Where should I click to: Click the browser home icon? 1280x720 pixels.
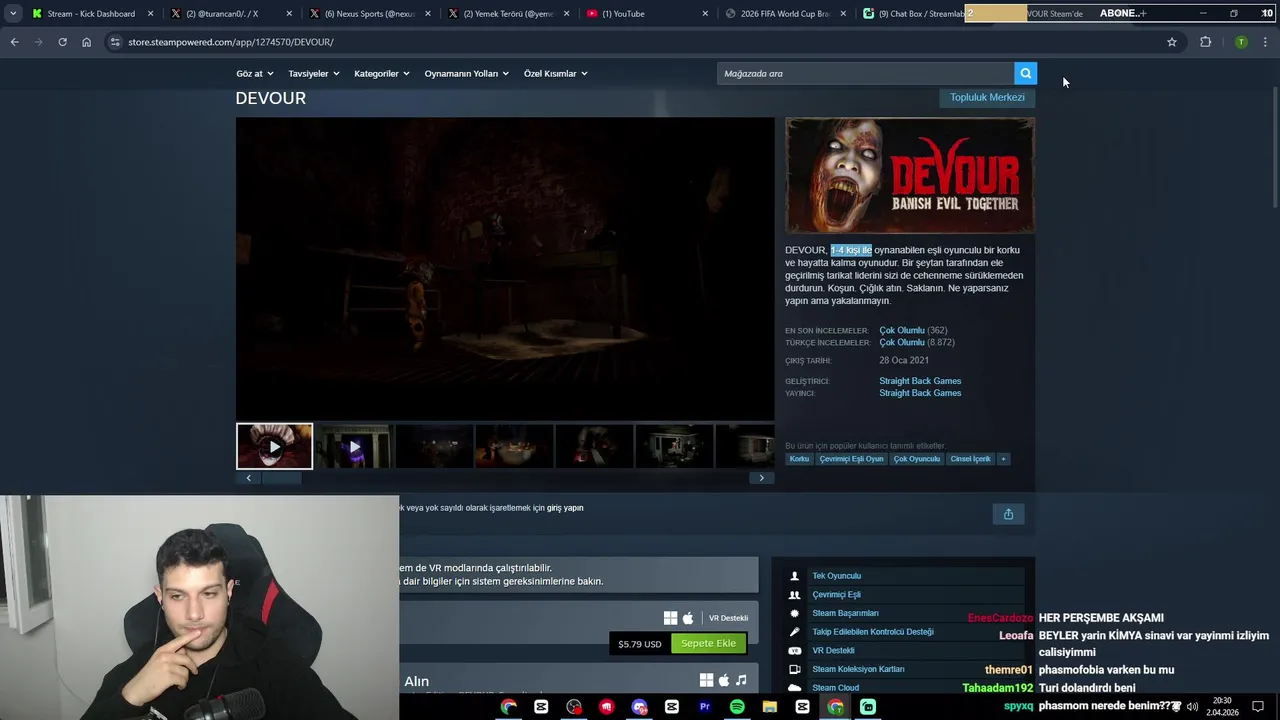[x=86, y=42]
